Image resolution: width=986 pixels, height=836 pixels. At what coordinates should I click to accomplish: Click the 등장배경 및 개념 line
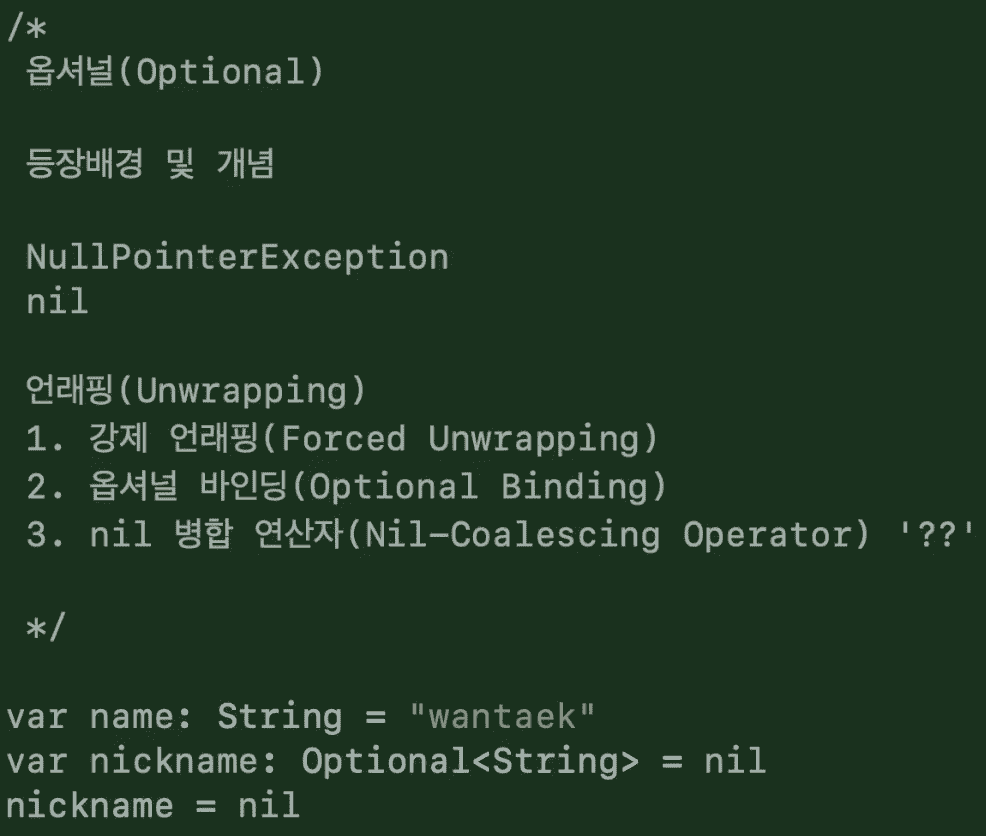pyautogui.click(x=150, y=164)
